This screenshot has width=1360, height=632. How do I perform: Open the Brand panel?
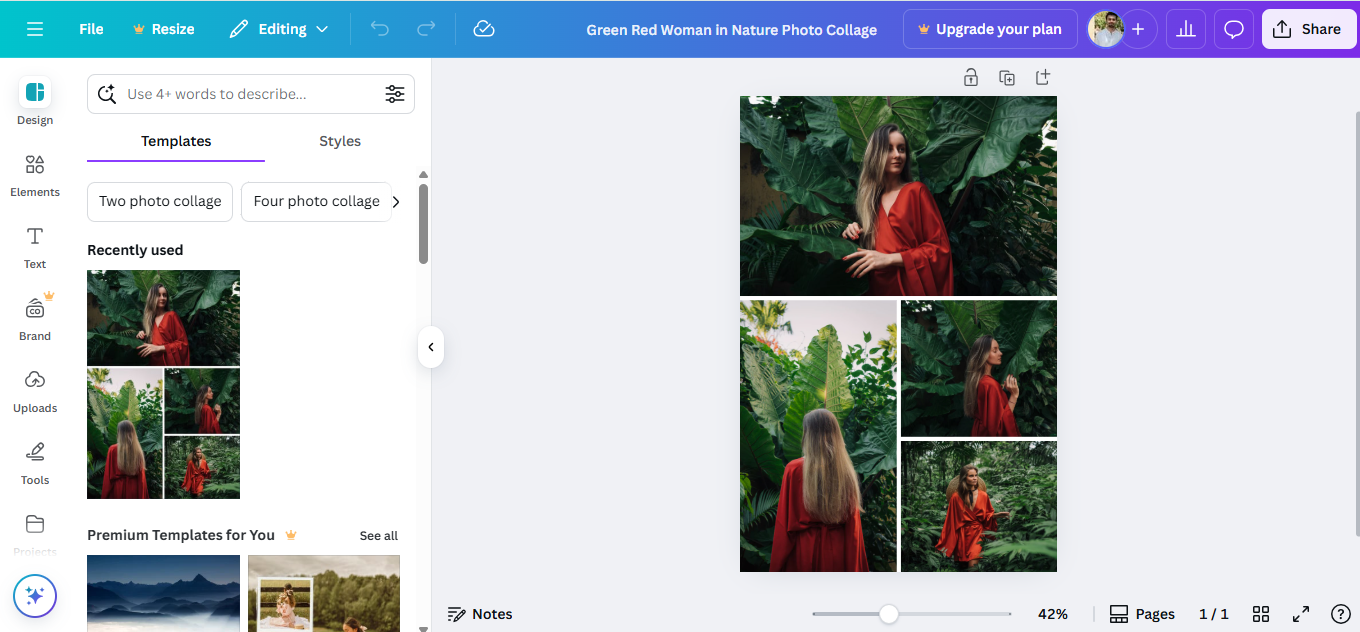point(34,319)
